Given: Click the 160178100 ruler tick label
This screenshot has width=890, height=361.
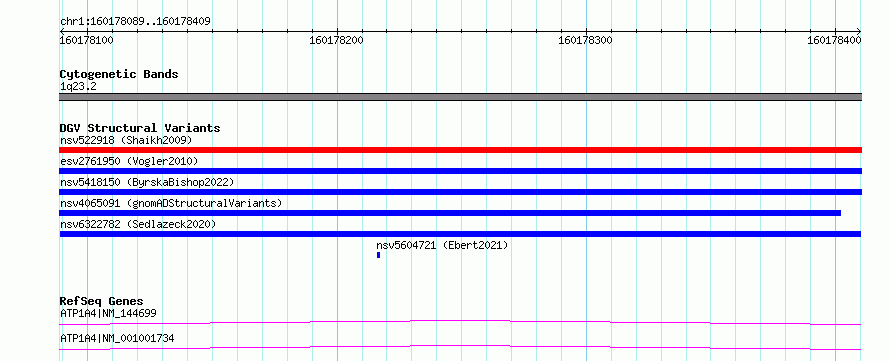Looking at the screenshot, I should 86,40.
